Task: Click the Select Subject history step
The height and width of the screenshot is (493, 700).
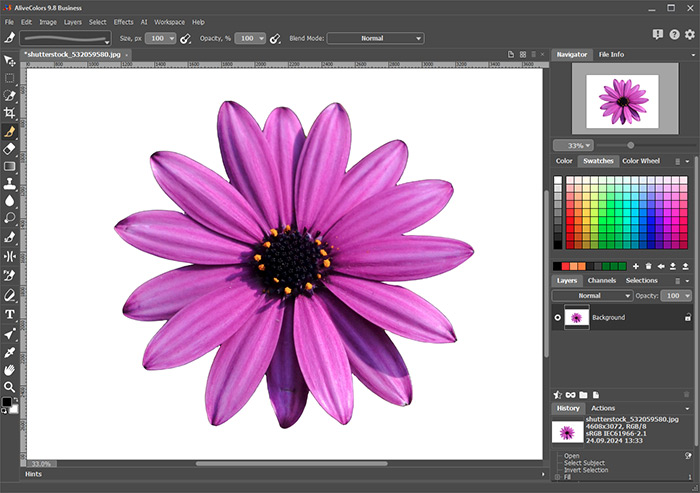Action: click(584, 463)
